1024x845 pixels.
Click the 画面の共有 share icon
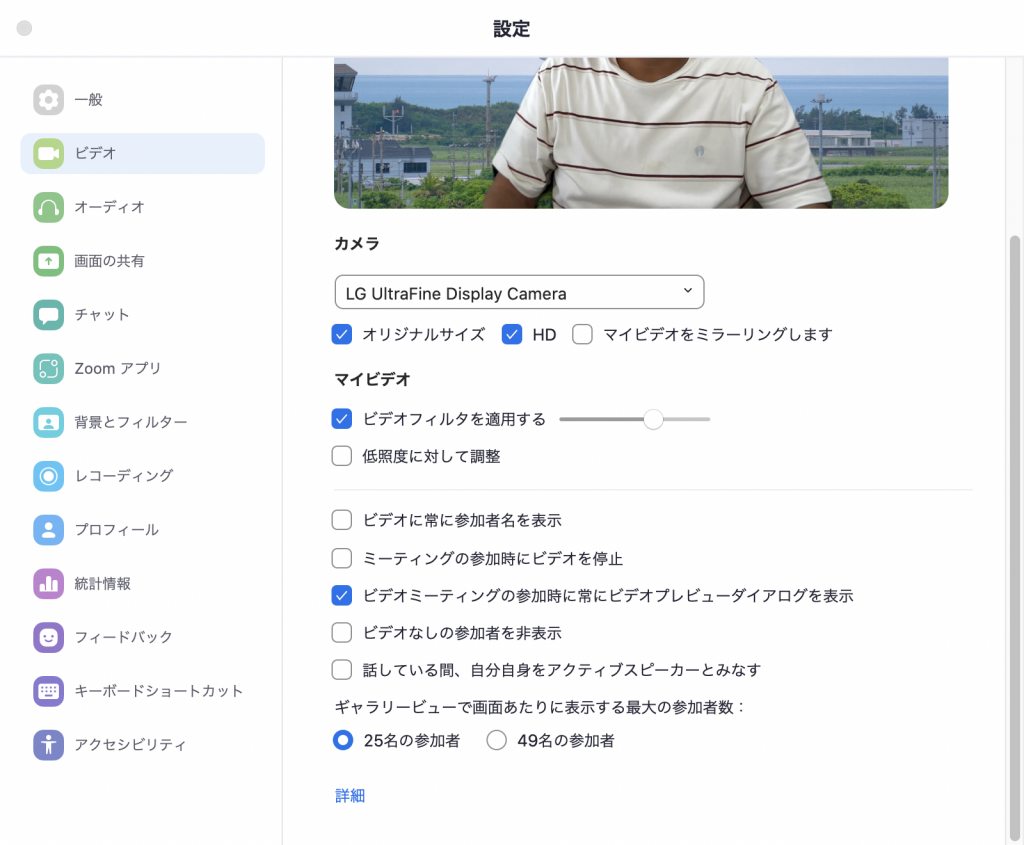click(48, 261)
